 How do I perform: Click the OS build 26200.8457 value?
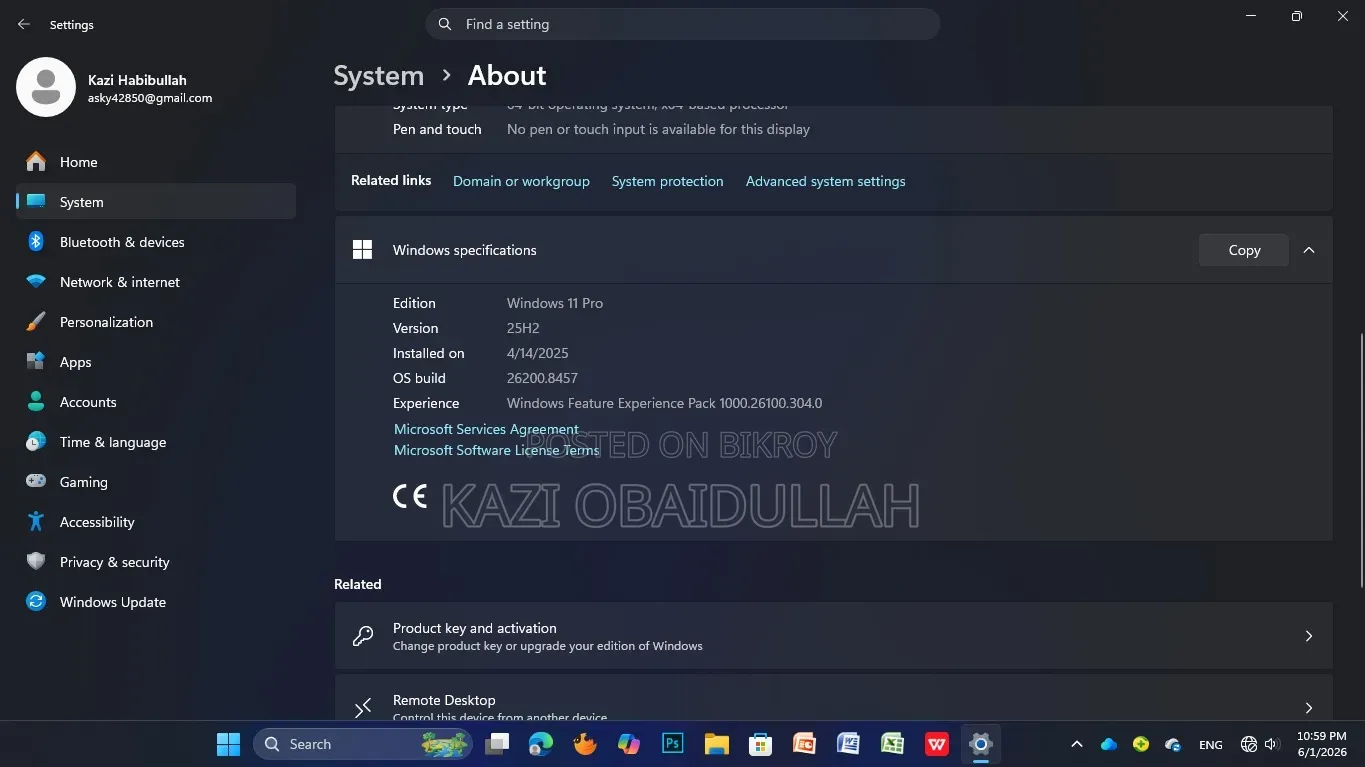[x=542, y=378]
